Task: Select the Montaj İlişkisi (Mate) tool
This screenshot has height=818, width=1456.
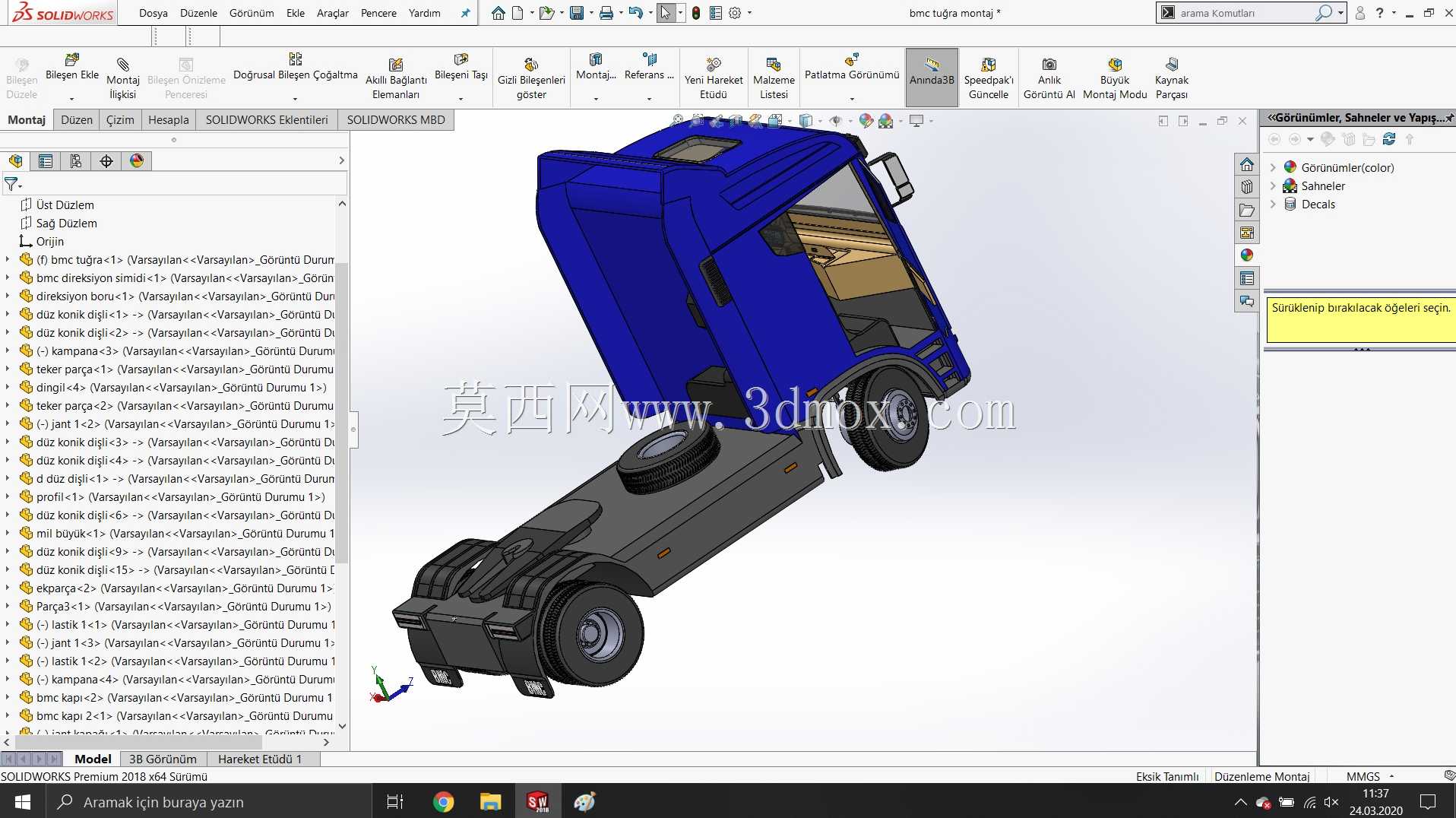Action: [x=123, y=78]
